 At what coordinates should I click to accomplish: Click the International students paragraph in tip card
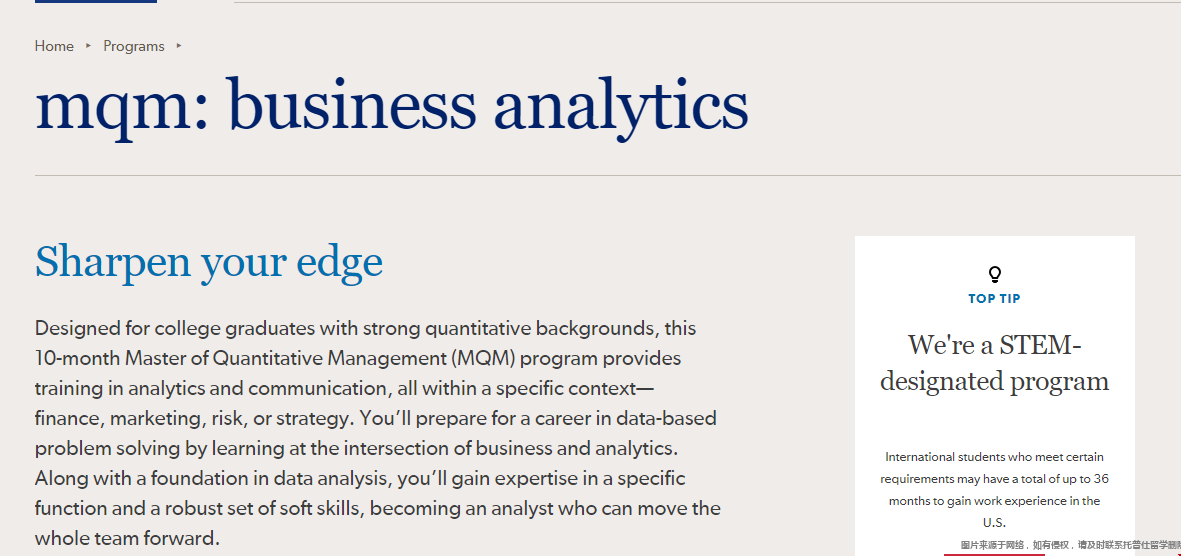tap(994, 490)
